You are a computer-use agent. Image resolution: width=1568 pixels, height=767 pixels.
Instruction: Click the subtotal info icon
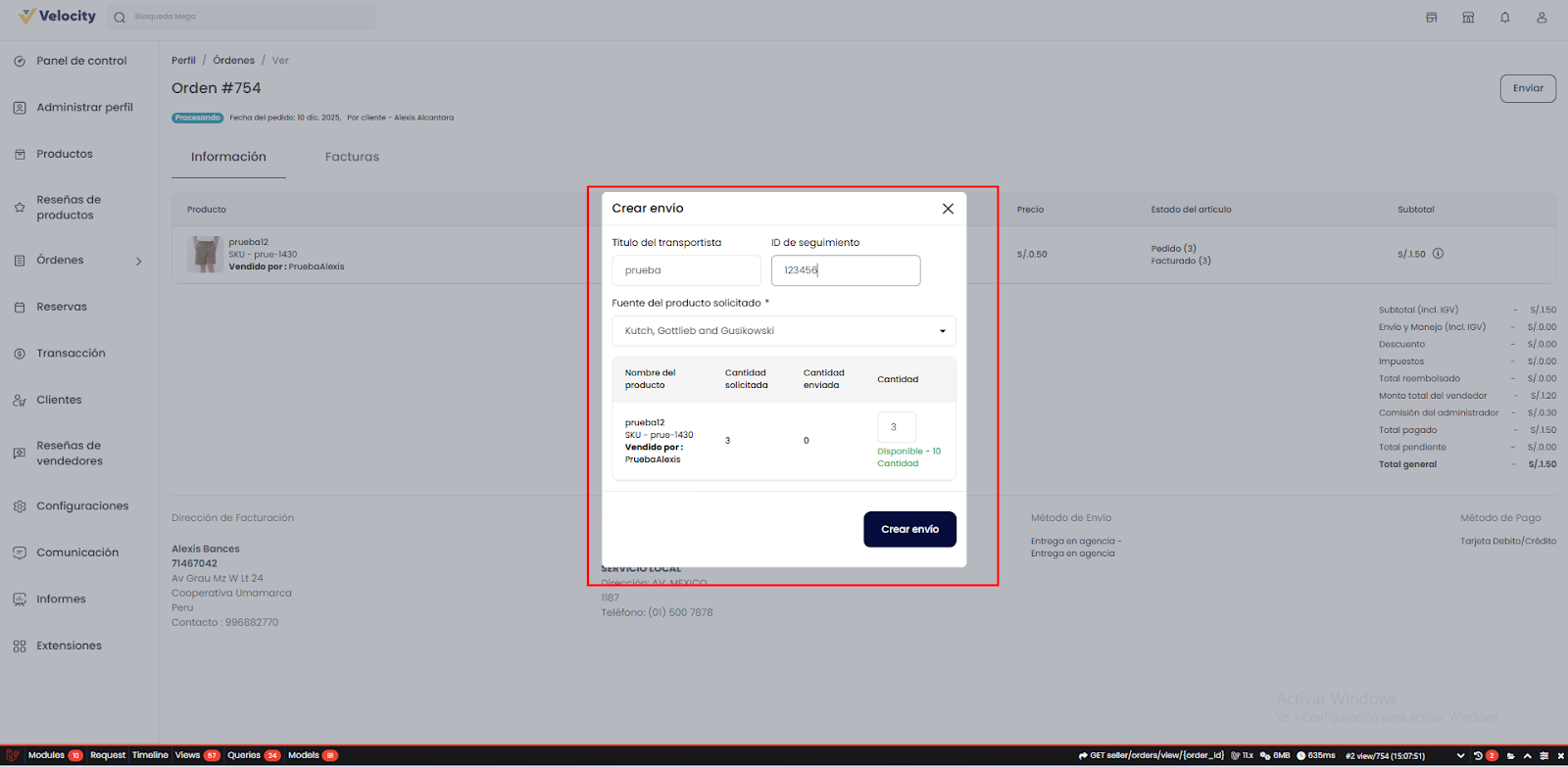tap(1438, 254)
